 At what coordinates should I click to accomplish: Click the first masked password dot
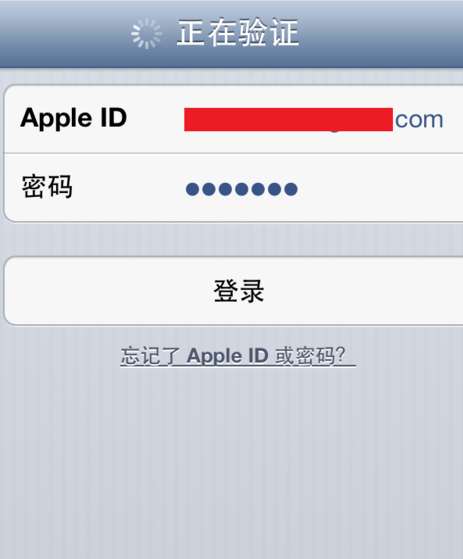(192, 189)
